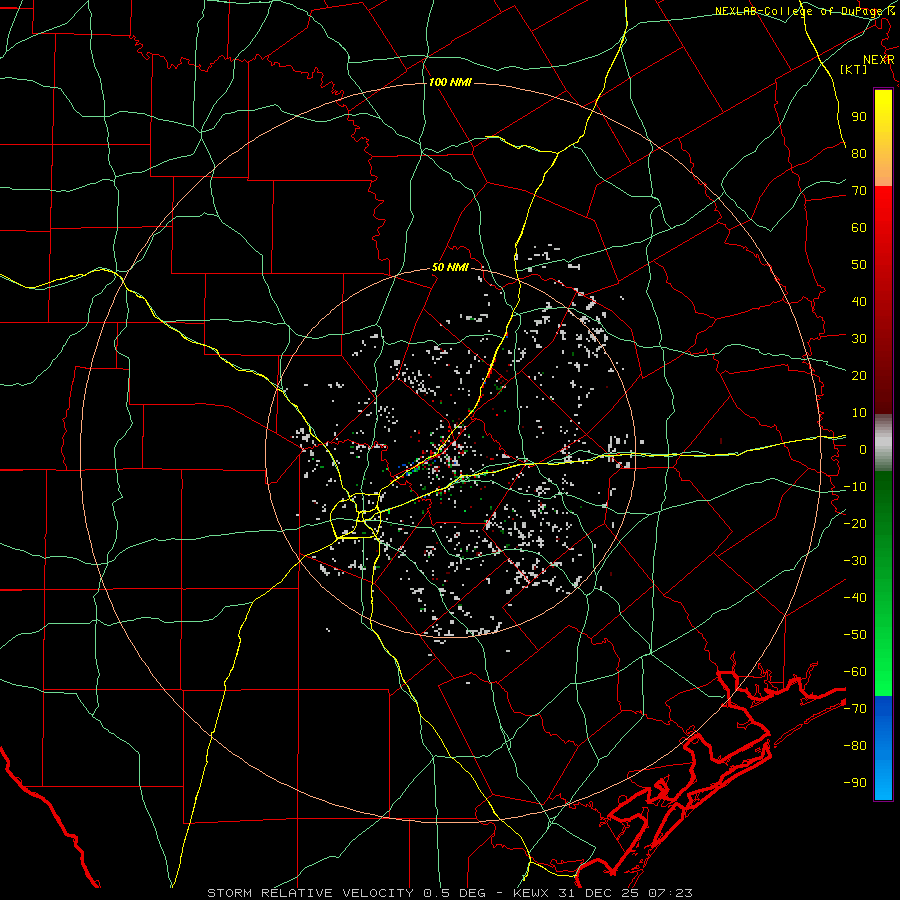
Task: Select the '80' value on the velocity scale
Action: point(859,153)
